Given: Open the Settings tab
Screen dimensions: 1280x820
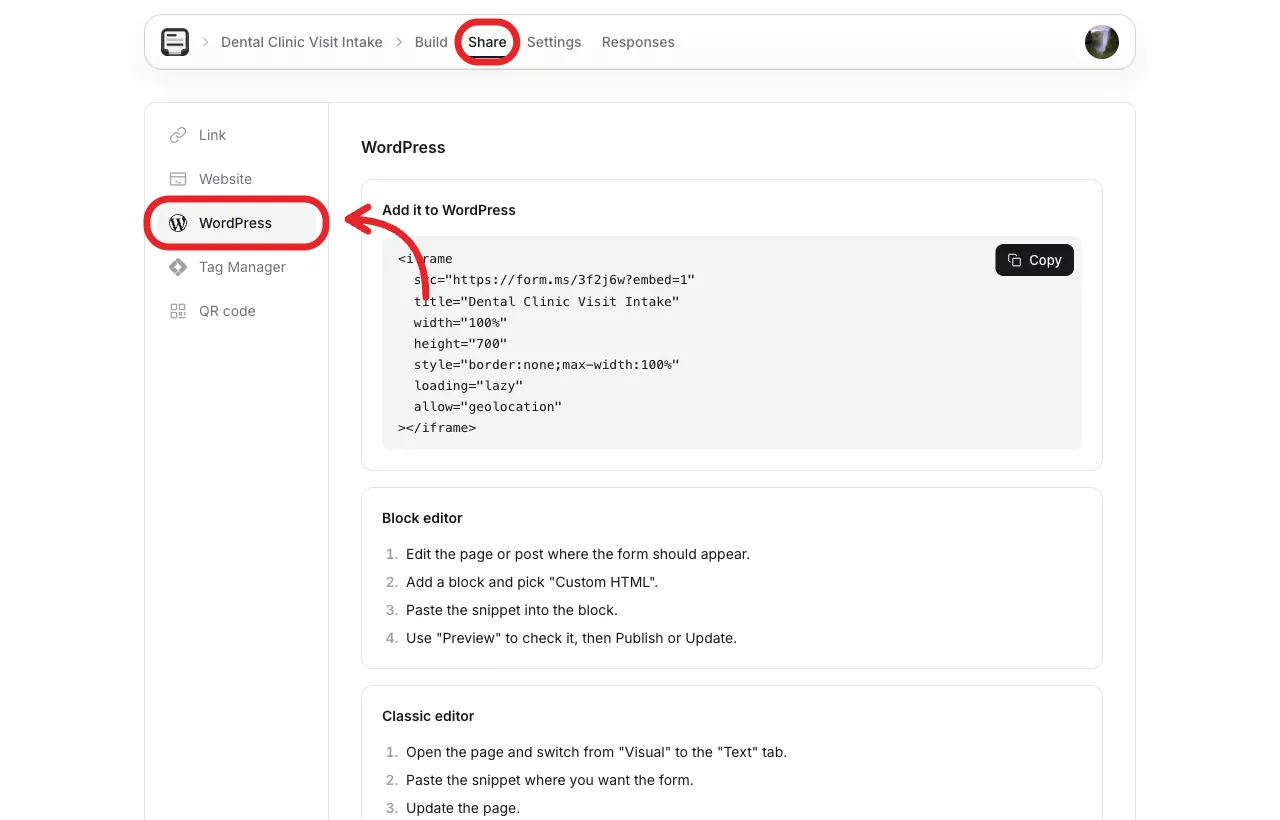Looking at the screenshot, I should [554, 42].
